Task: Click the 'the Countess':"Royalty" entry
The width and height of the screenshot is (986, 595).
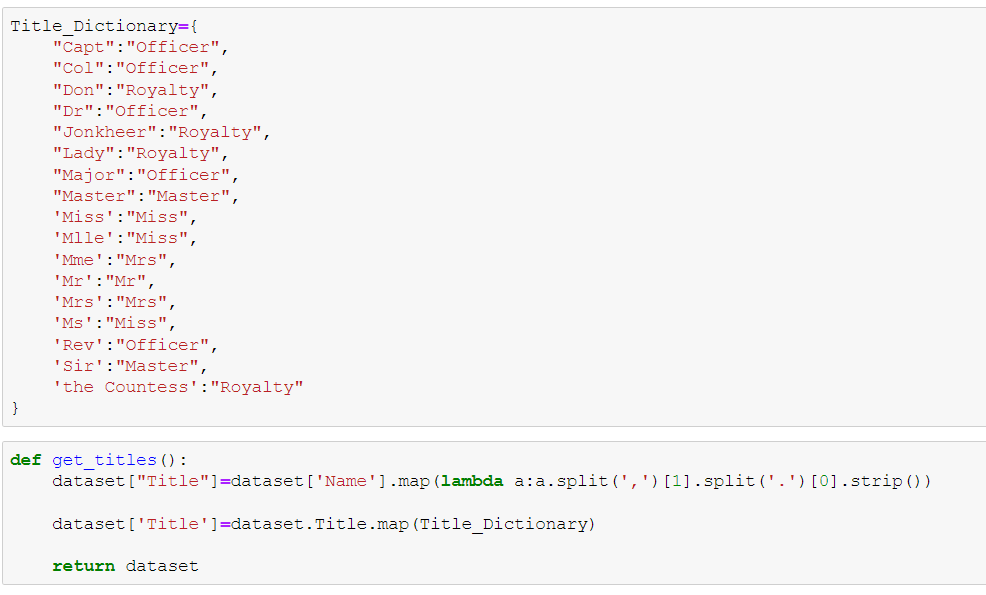Action: point(177,387)
